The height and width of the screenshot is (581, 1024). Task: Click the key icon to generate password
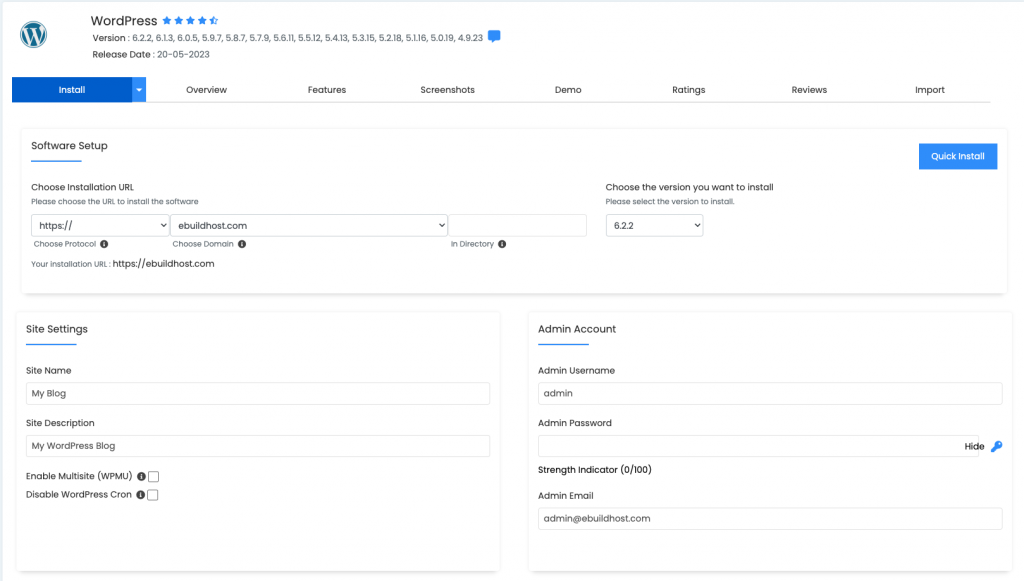coord(997,447)
